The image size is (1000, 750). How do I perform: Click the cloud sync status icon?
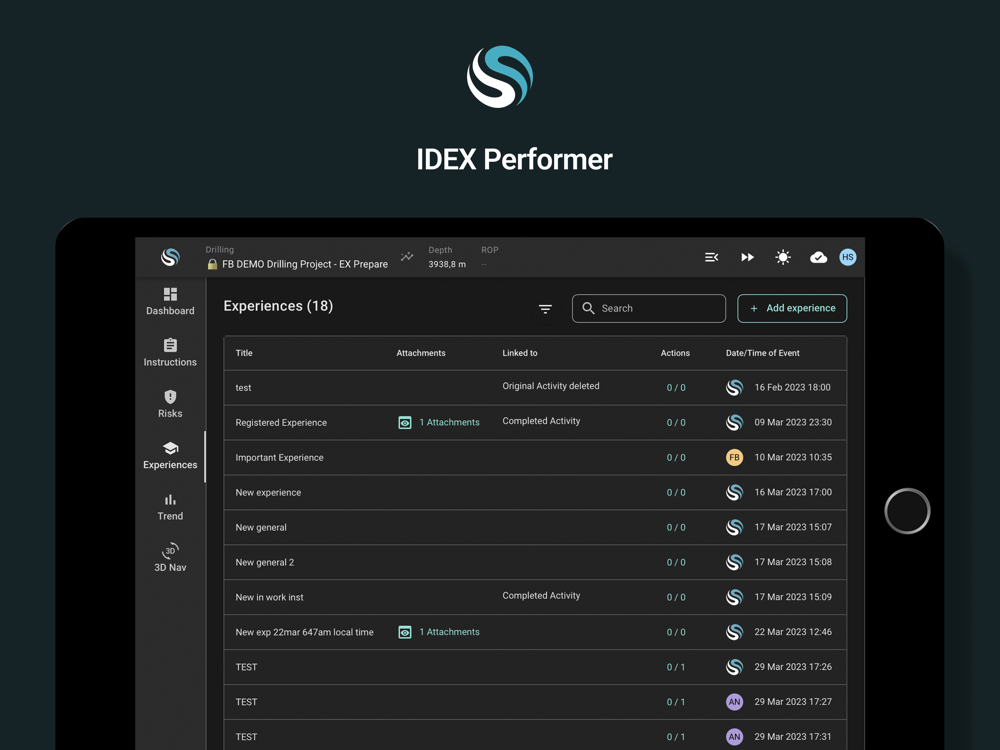pos(818,257)
